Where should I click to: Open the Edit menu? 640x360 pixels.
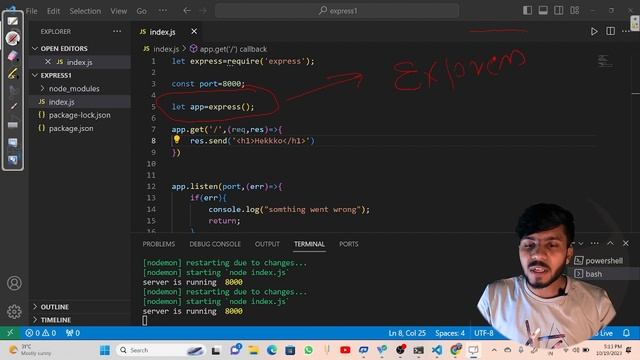pos(53,11)
